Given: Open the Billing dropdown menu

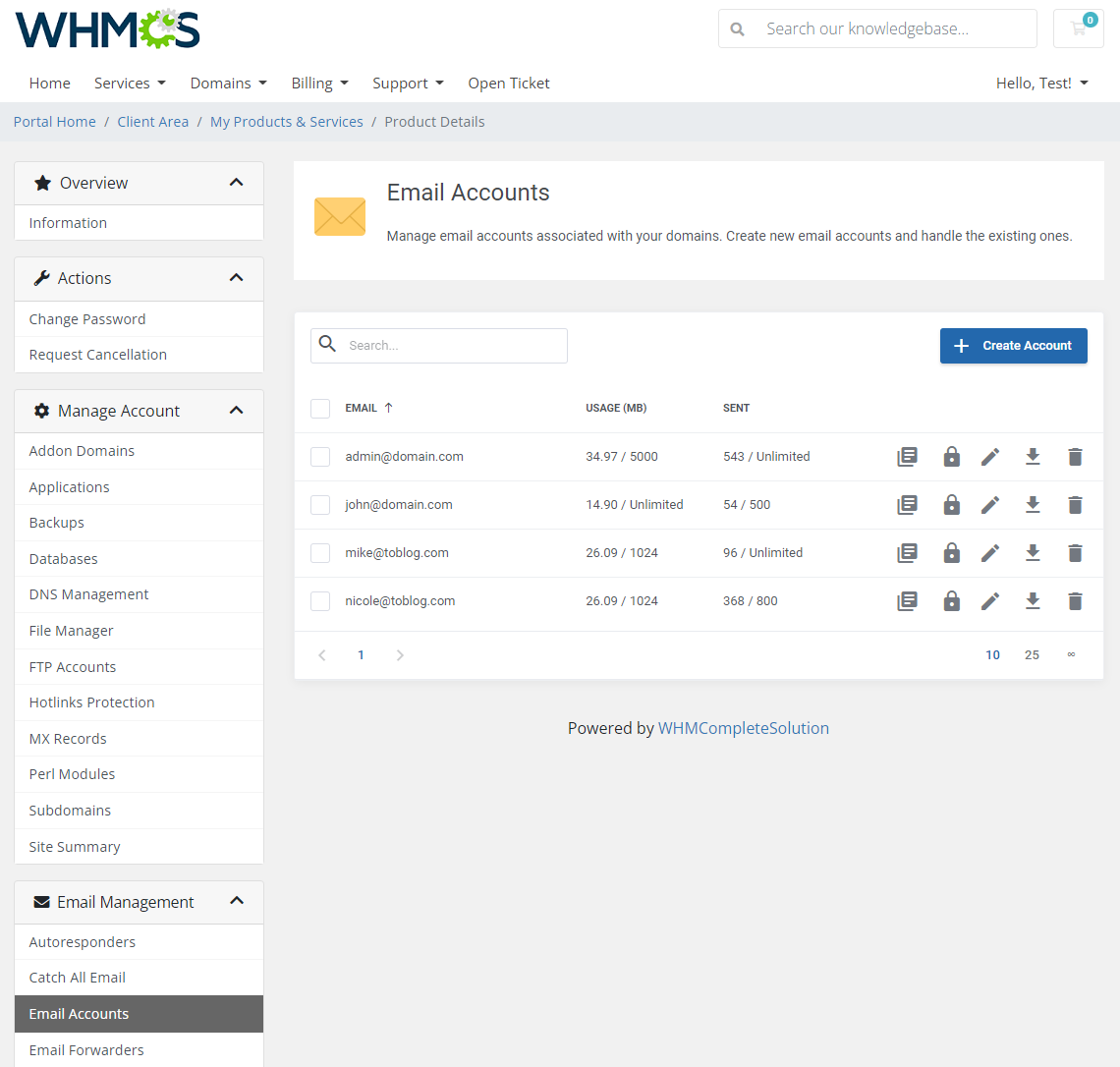Looking at the screenshot, I should (x=319, y=83).
